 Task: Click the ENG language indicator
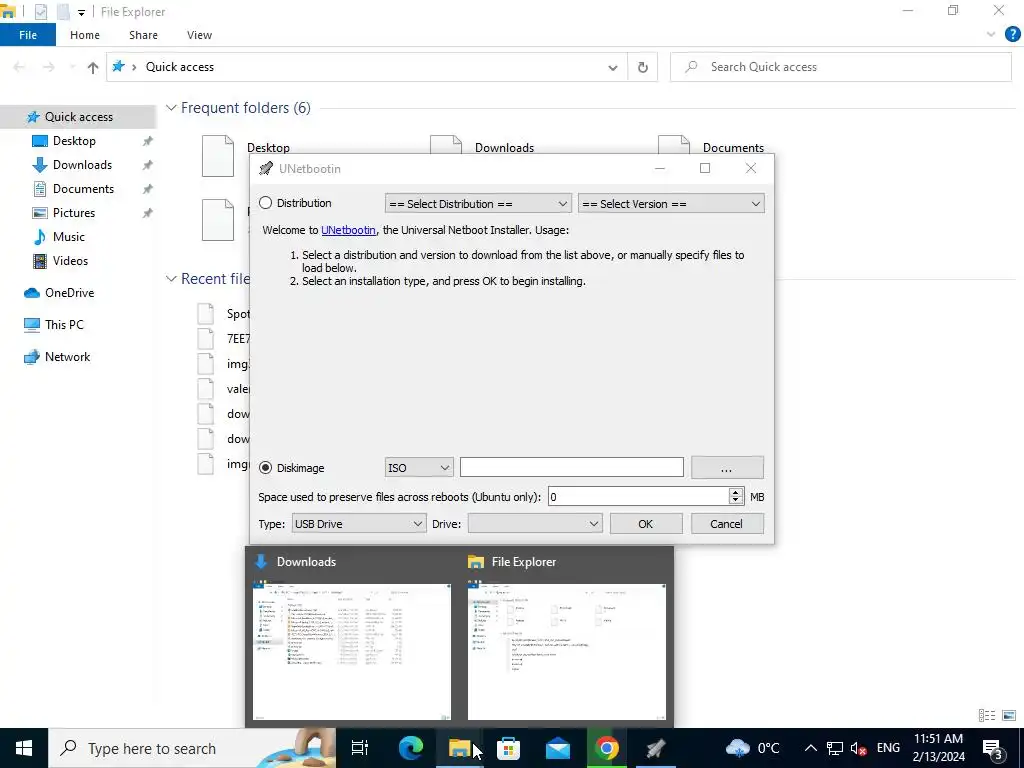tap(888, 748)
